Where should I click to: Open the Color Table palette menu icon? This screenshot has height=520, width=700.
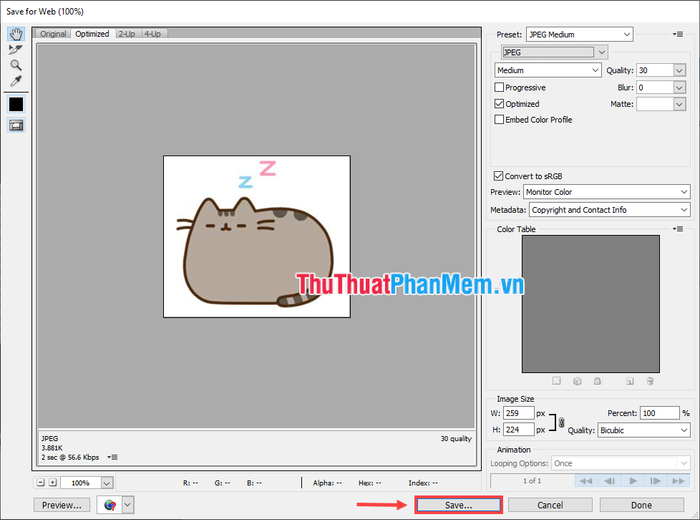click(678, 229)
